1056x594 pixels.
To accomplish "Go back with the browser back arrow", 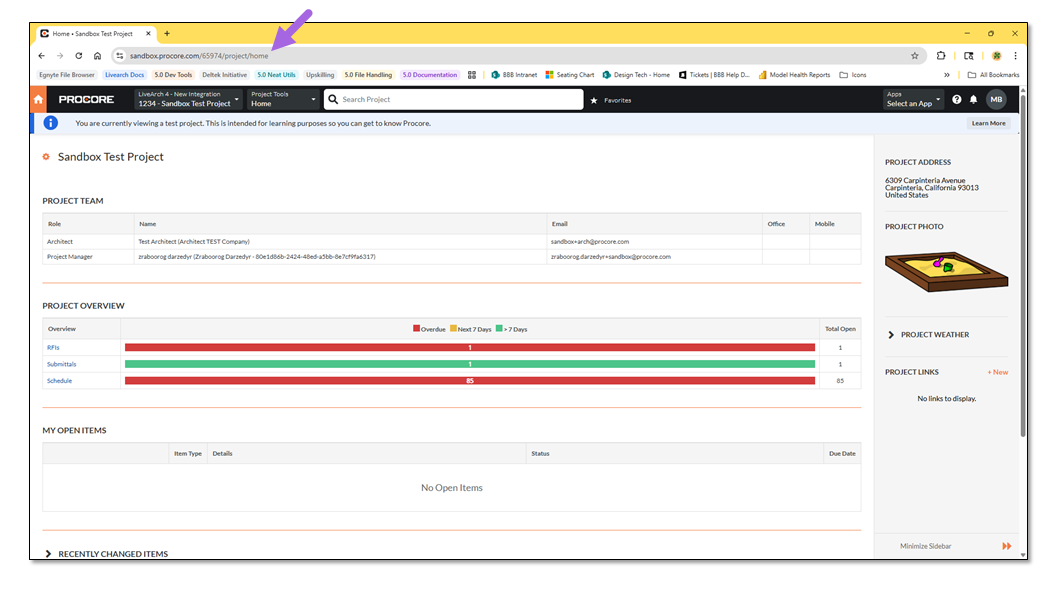I will tap(42, 56).
